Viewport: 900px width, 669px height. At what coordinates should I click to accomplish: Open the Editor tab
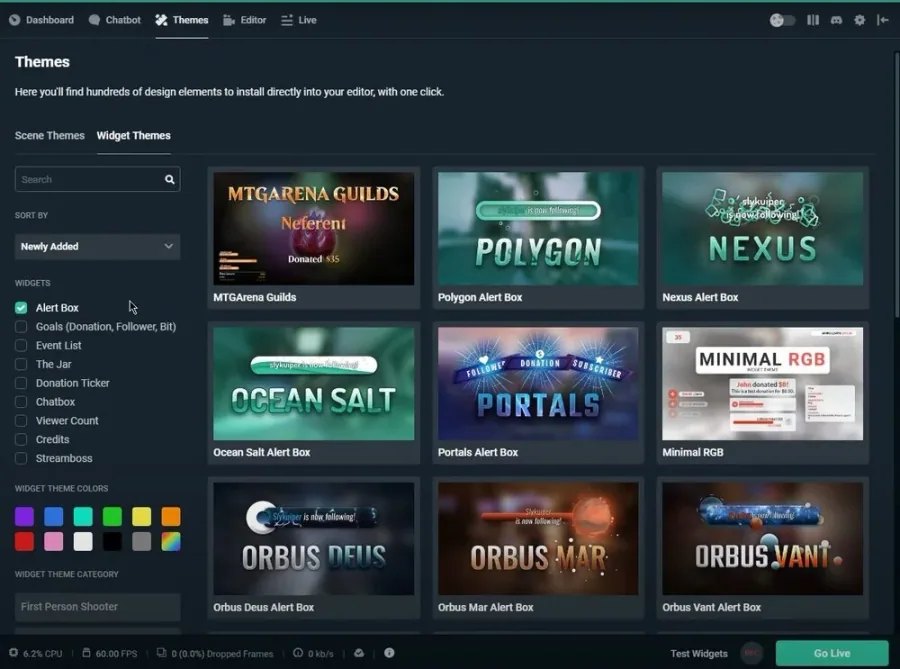click(x=245, y=20)
